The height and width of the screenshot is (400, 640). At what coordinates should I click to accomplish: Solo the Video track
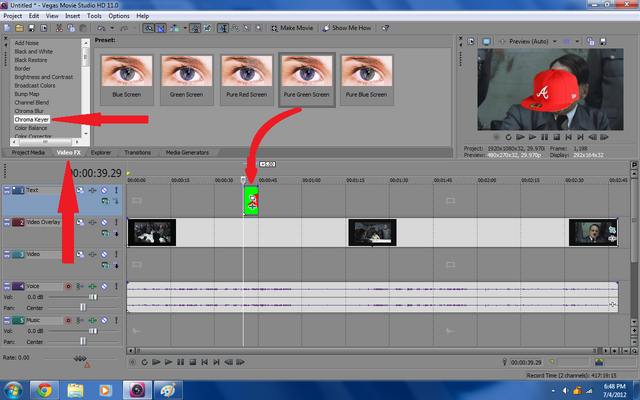[x=116, y=254]
